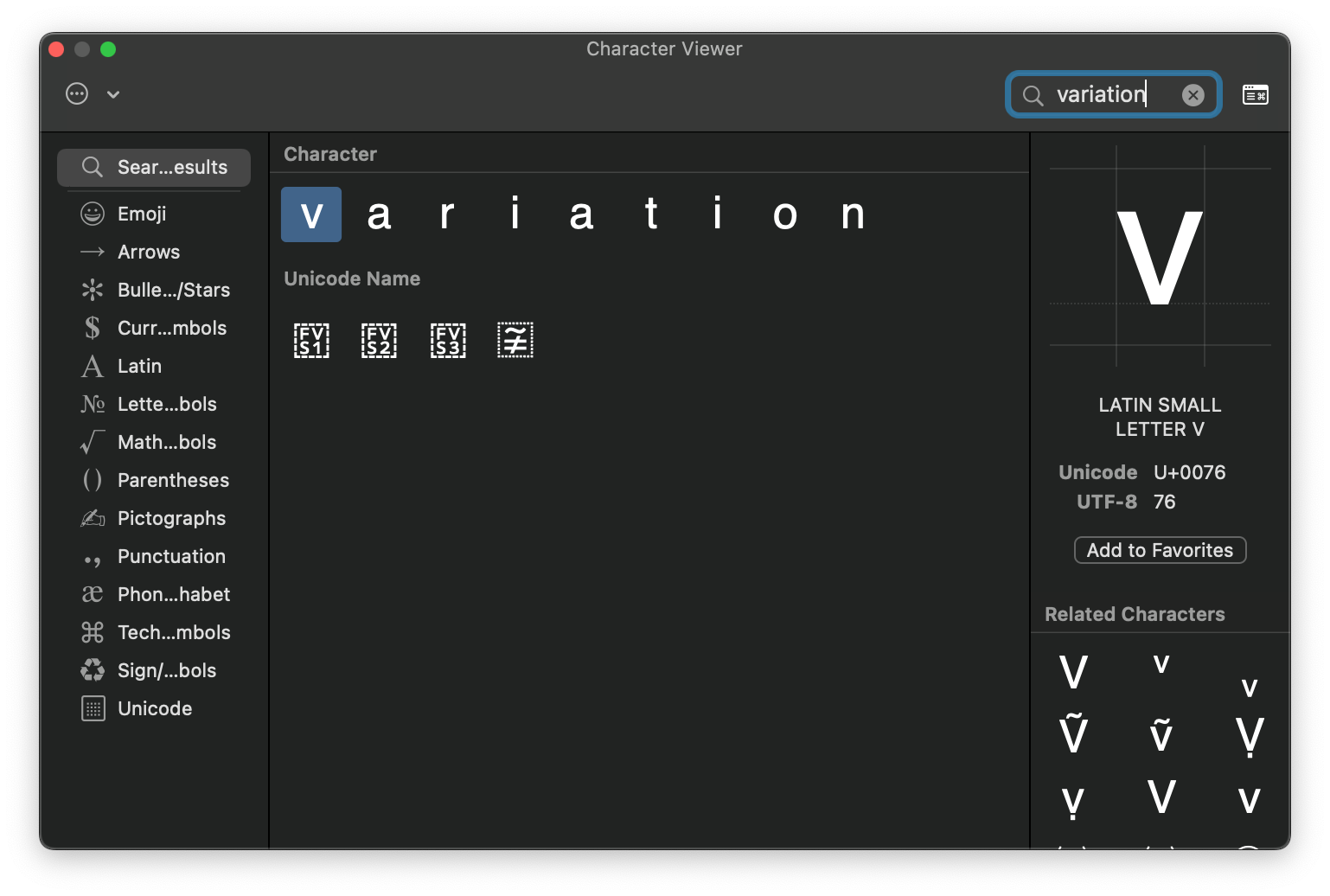Image resolution: width=1330 pixels, height=896 pixels.
Task: Click the large V preview glyph
Action: click(1160, 258)
